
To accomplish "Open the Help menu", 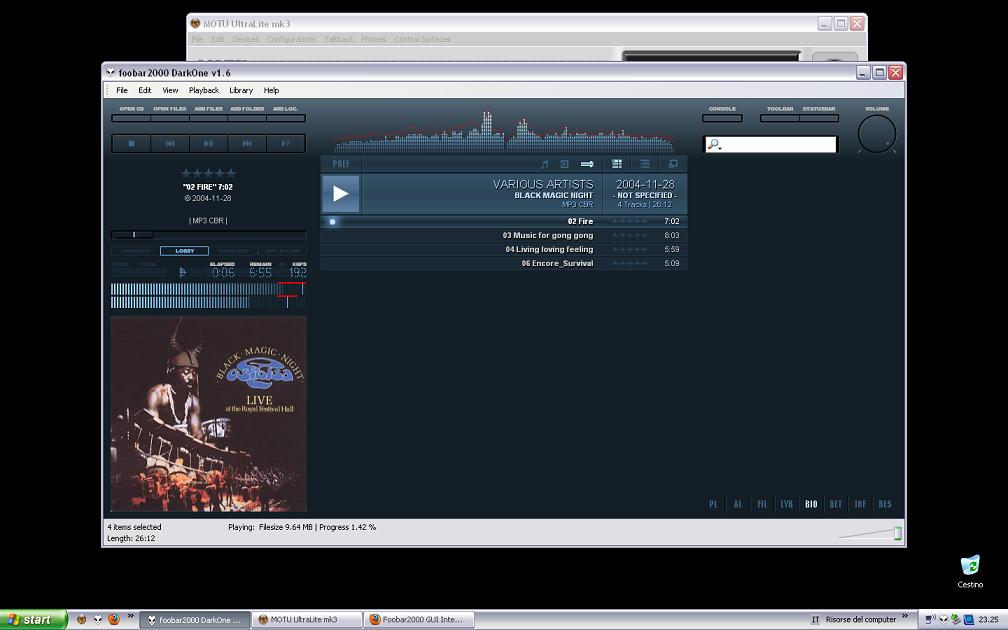I will pyautogui.click(x=271, y=91).
